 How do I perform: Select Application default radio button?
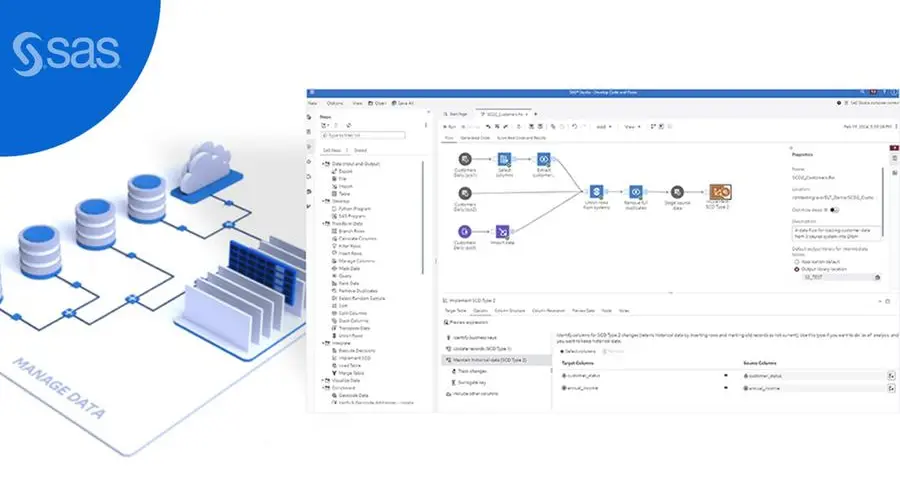[x=797, y=262]
